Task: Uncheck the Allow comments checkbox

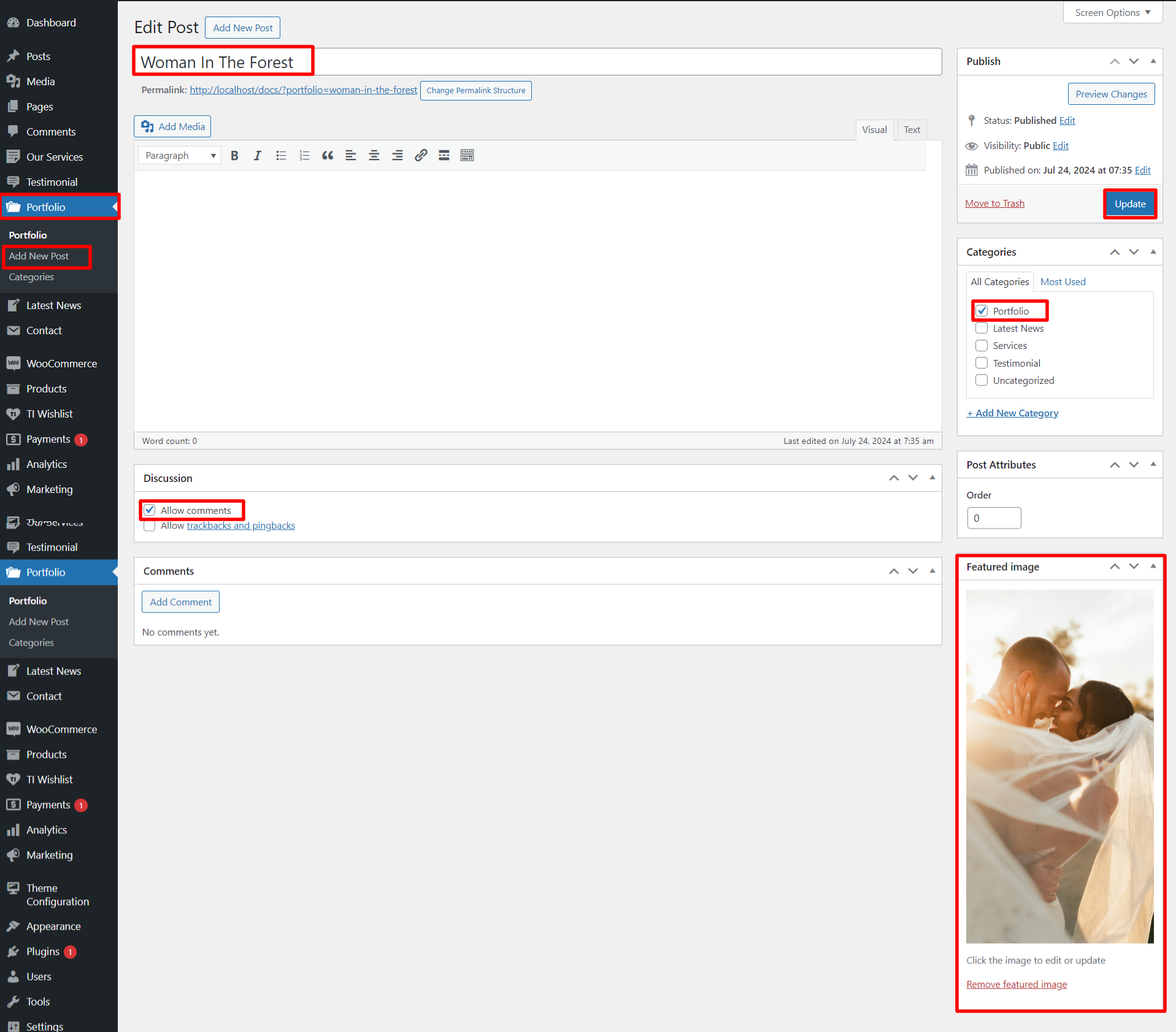Action: [x=150, y=510]
